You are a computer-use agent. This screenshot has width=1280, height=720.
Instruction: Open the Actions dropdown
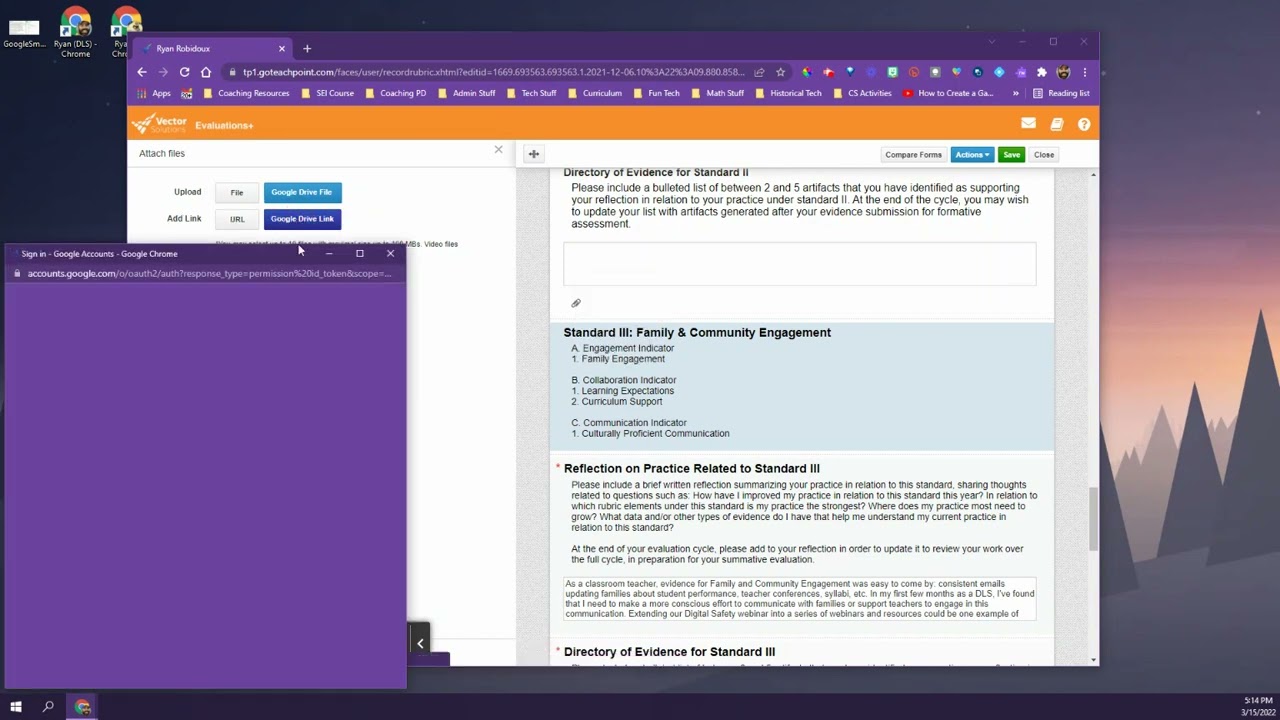[972, 155]
